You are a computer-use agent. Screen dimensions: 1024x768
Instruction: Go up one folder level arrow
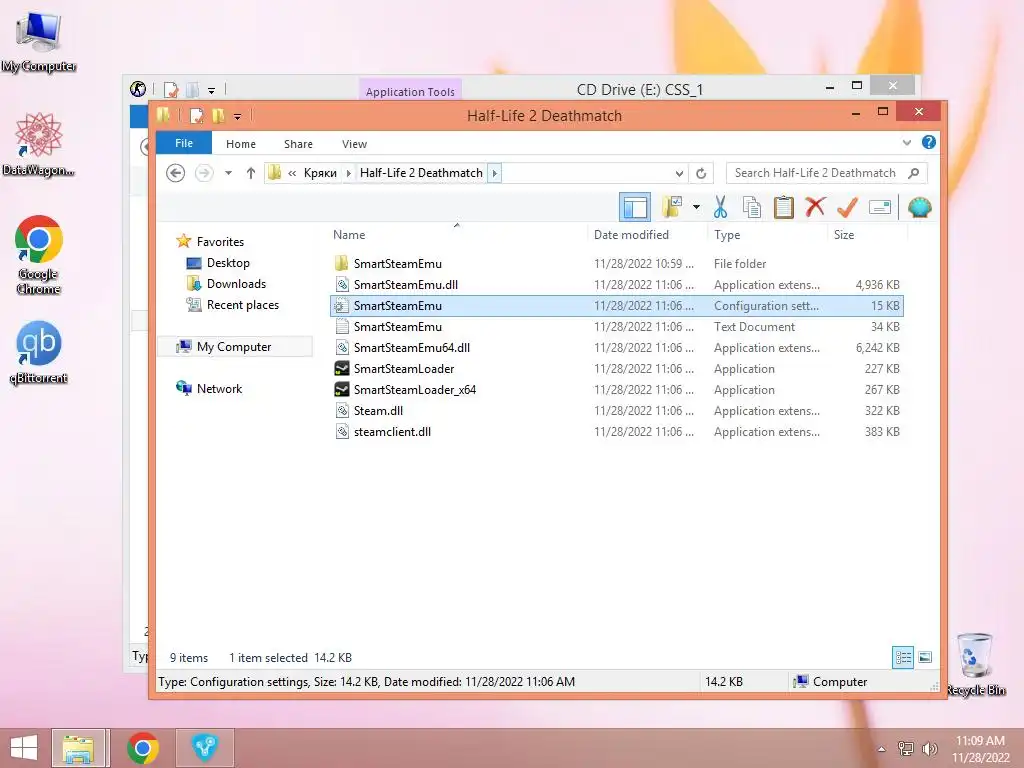click(x=251, y=173)
